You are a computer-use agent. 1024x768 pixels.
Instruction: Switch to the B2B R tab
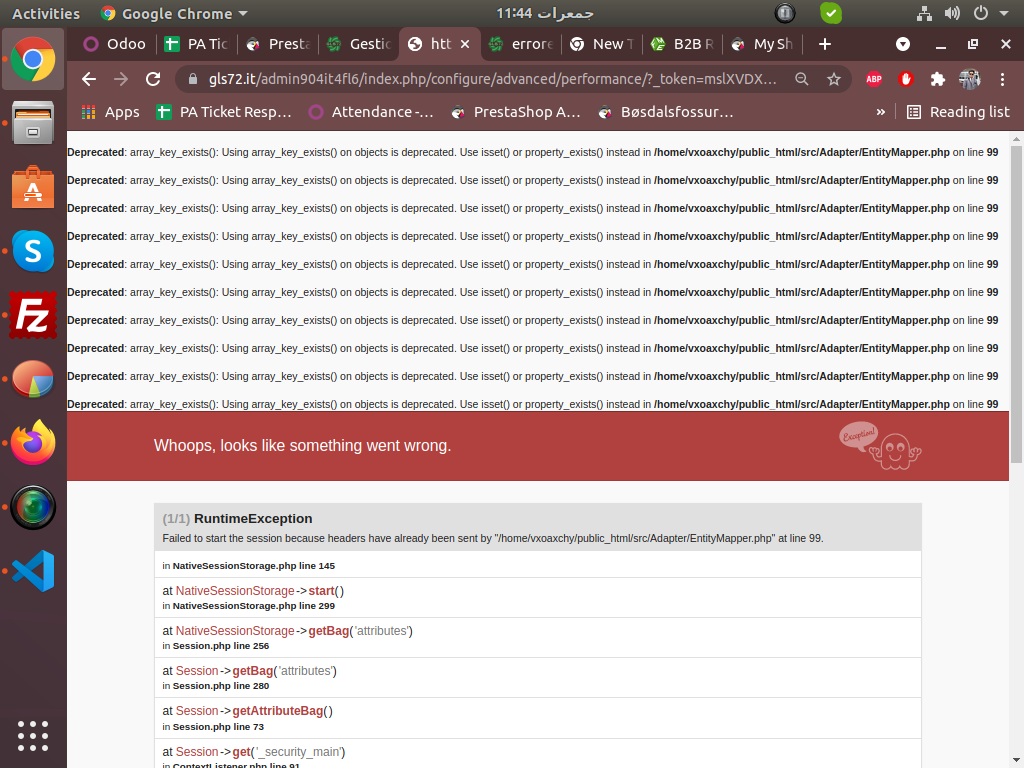682,44
